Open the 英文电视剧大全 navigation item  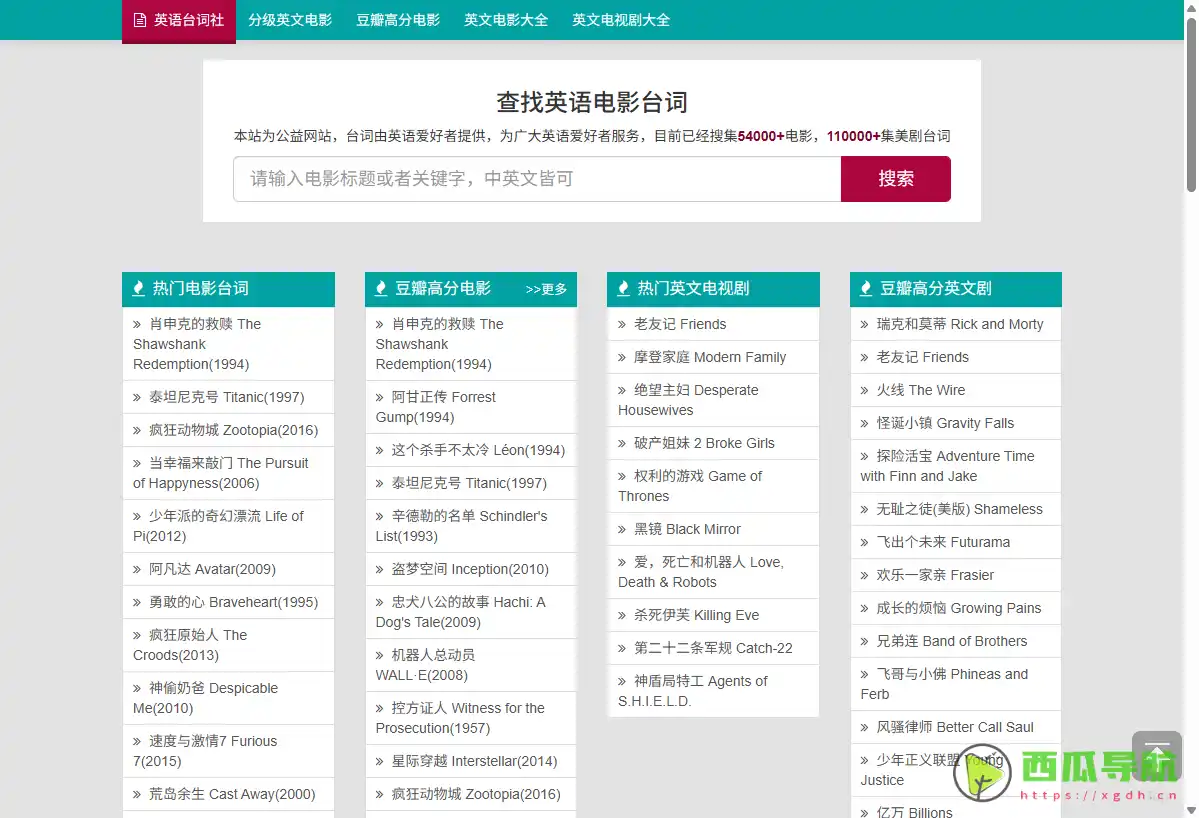pos(620,20)
